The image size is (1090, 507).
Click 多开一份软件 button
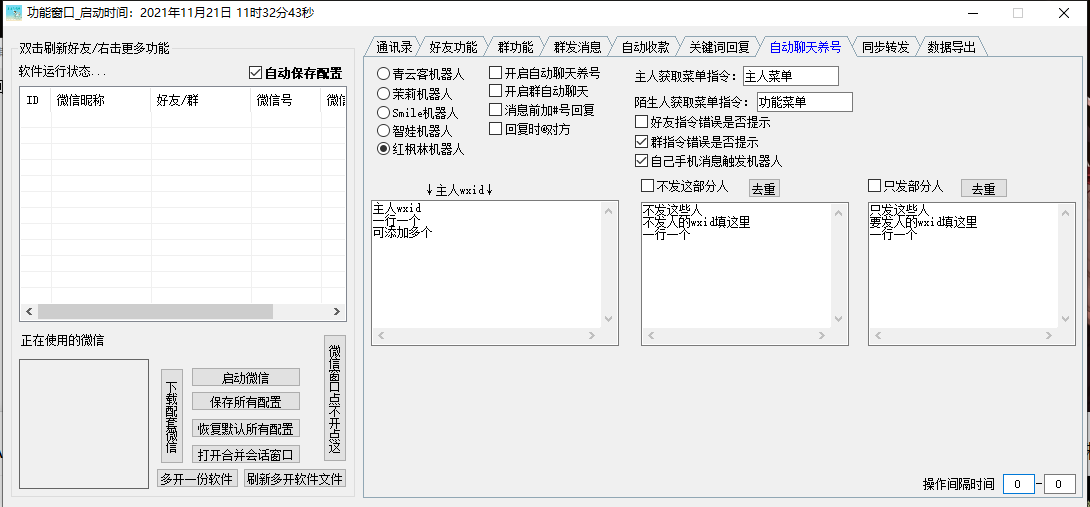pos(198,478)
